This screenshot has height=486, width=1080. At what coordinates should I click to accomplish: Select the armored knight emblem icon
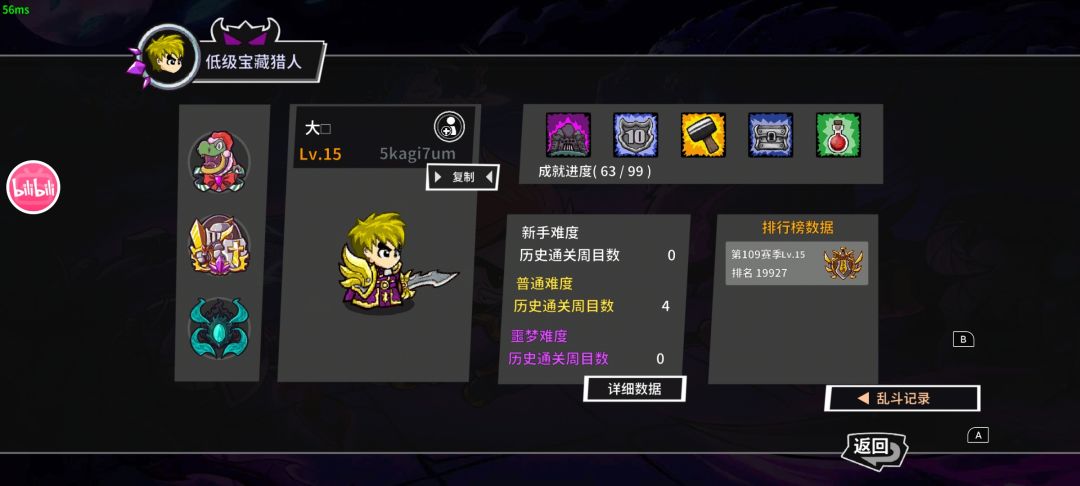[219, 245]
